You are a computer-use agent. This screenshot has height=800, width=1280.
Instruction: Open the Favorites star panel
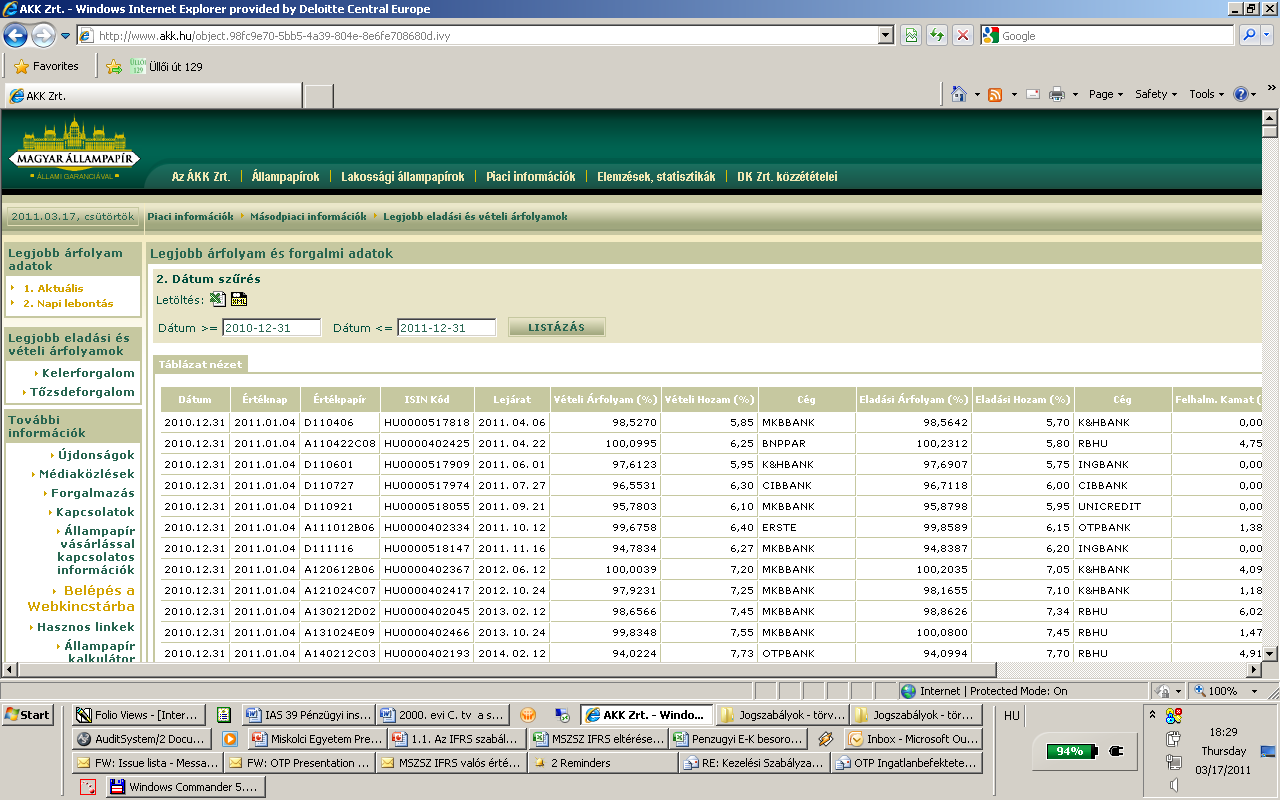tap(46, 66)
